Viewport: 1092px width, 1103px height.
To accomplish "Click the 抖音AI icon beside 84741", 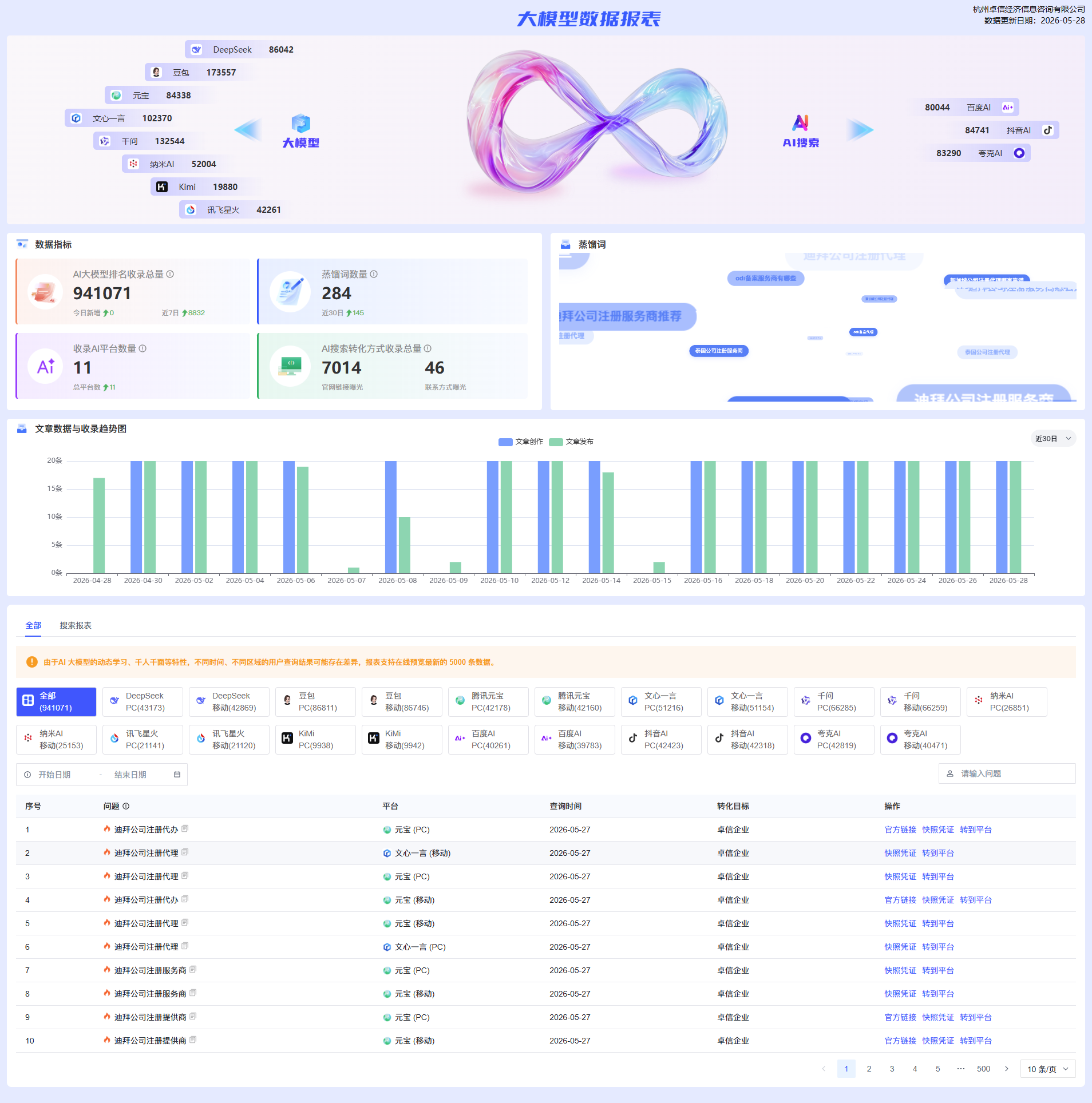I will click(x=1048, y=130).
